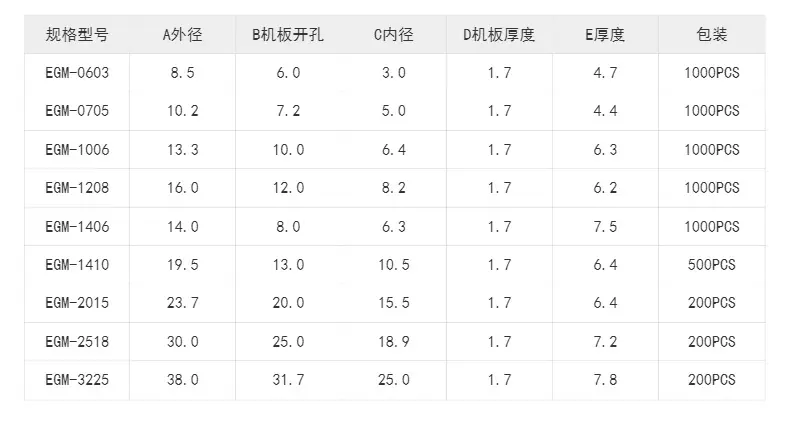Image resolution: width=790 pixels, height=422 pixels.
Task: Click the 38.0 outer diameter value
Action: click(x=182, y=380)
